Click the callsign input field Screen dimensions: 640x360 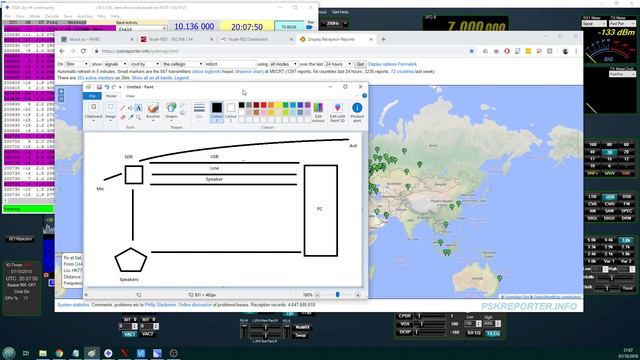coord(230,64)
